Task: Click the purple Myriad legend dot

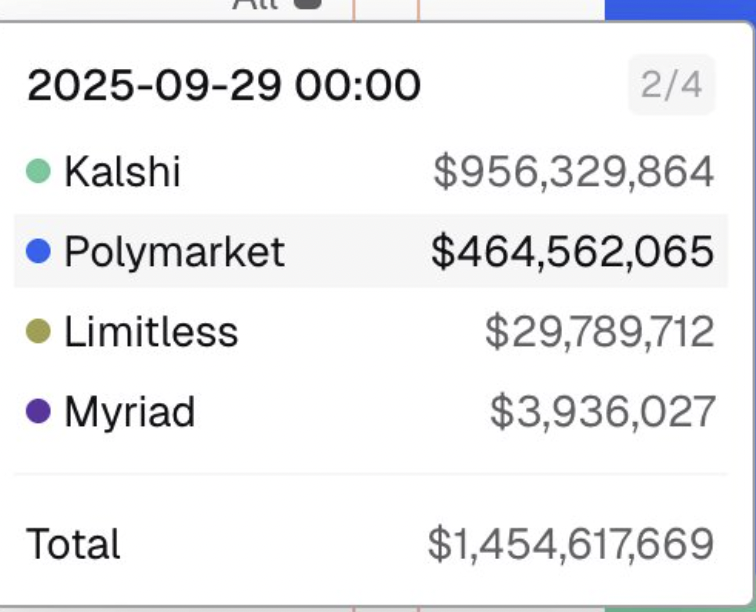Action: pos(38,411)
